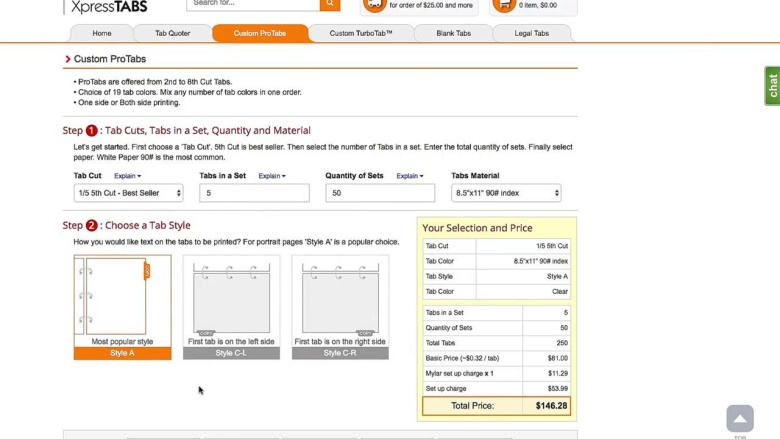Screen dimensions: 780x439
Task: Click the orange search magnifier button
Action: (330, 4)
